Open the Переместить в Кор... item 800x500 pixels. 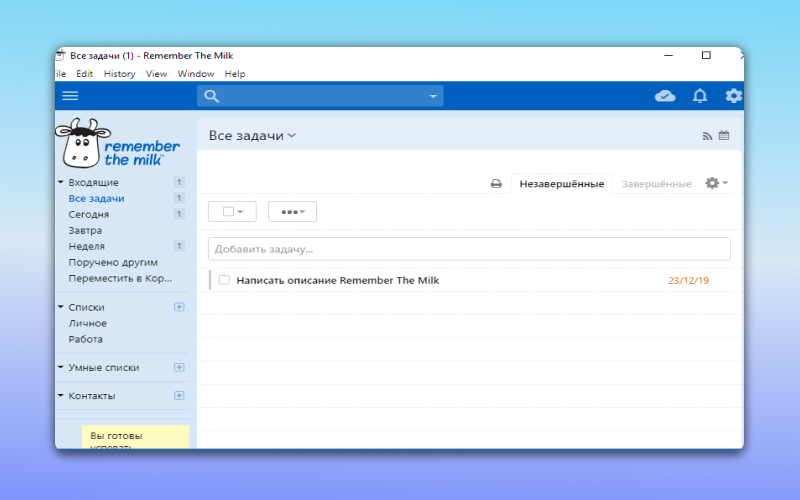(x=120, y=279)
